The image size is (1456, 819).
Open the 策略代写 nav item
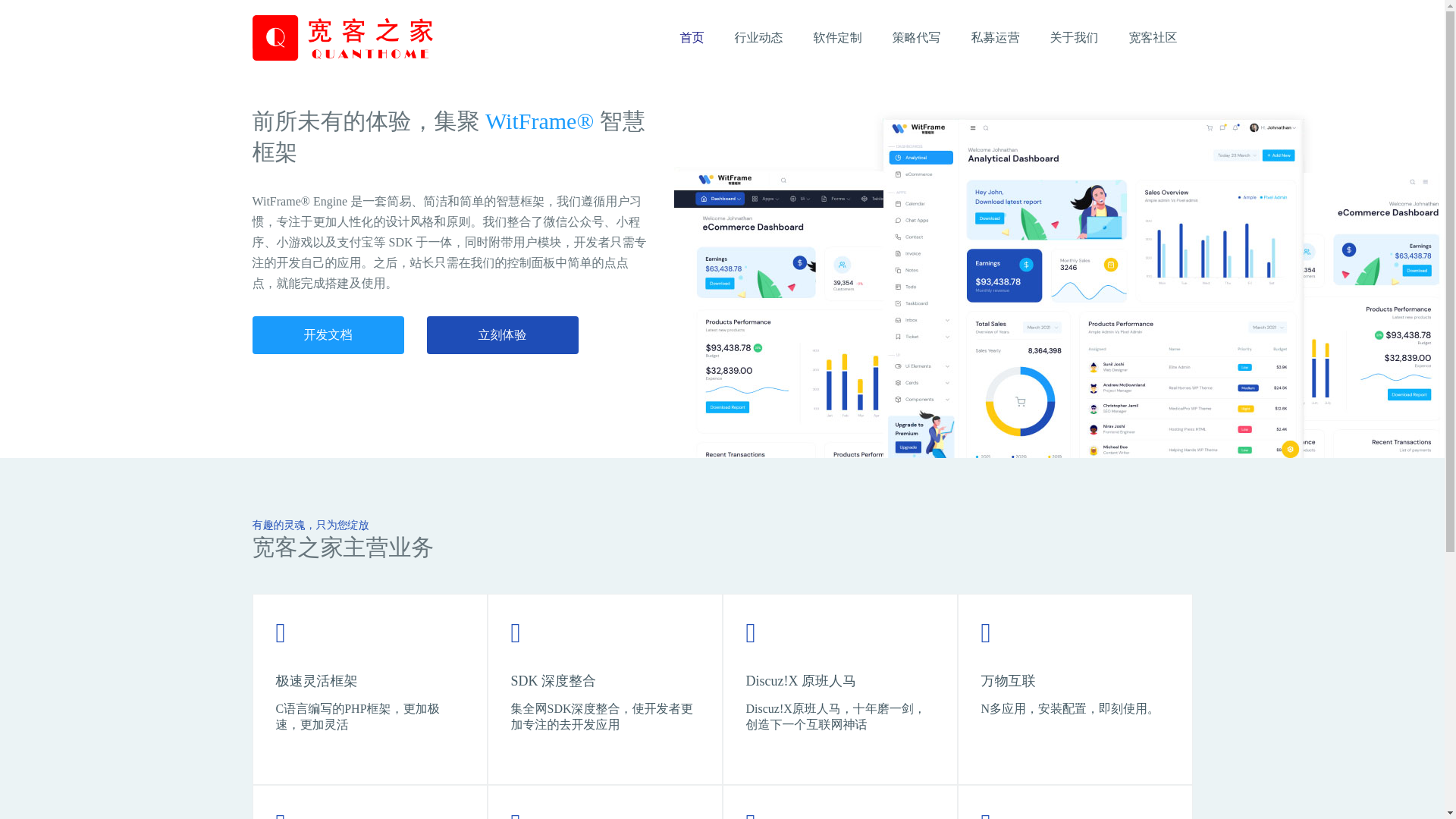pos(916,38)
